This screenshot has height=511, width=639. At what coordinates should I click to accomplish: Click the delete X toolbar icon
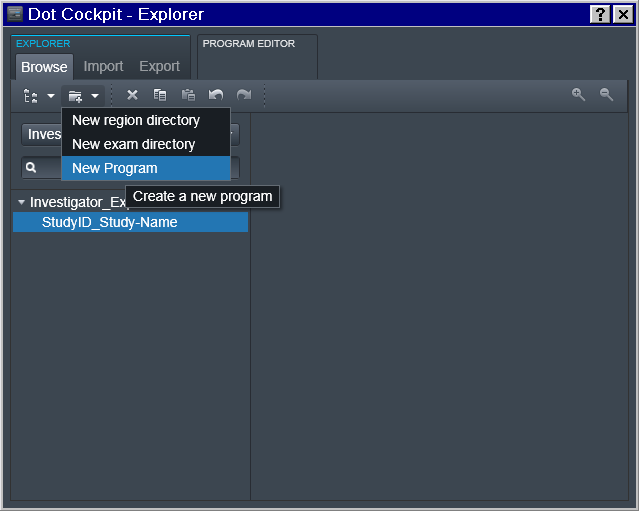pos(132,95)
